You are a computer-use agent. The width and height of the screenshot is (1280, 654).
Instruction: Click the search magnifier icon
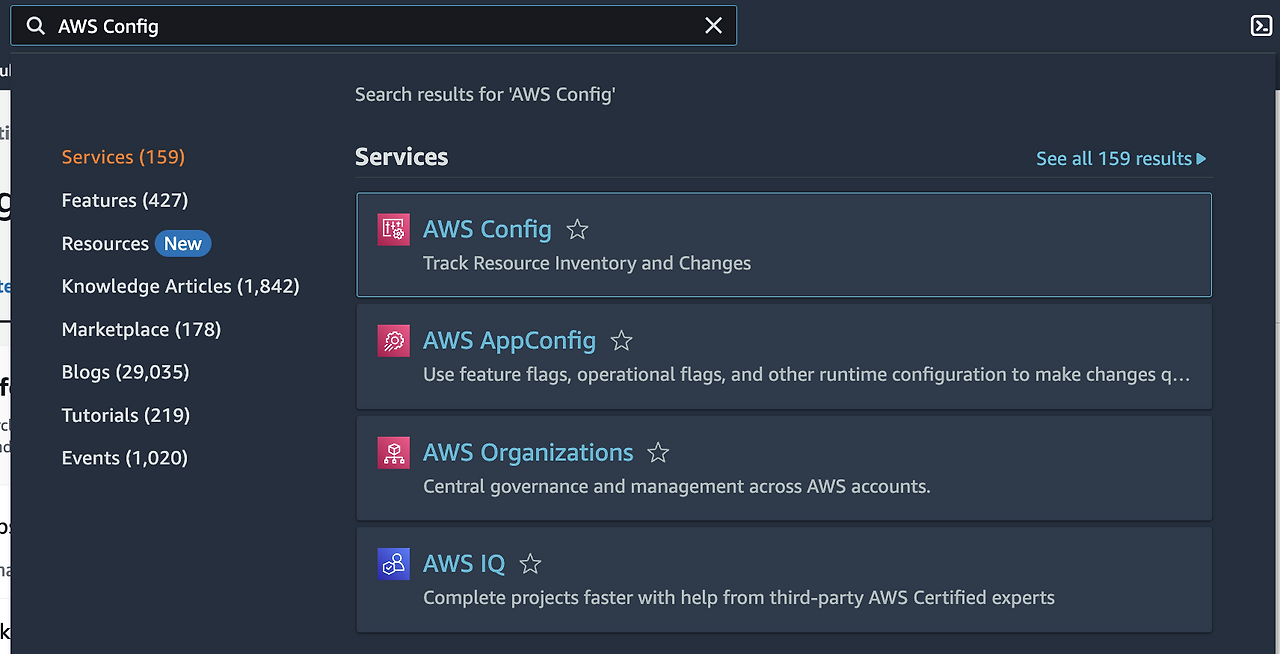point(36,26)
